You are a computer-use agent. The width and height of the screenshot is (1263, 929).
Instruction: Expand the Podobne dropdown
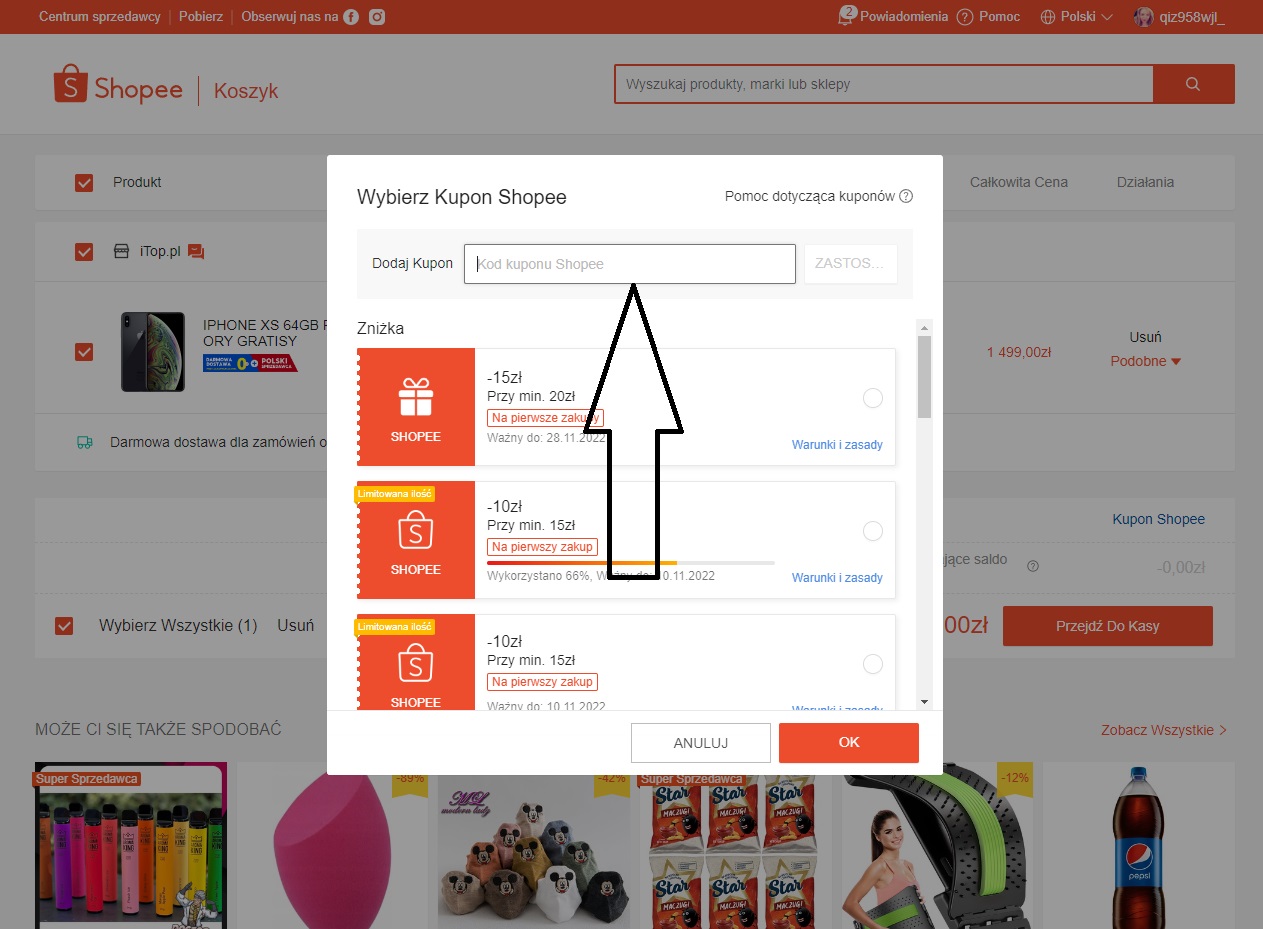coord(1145,361)
